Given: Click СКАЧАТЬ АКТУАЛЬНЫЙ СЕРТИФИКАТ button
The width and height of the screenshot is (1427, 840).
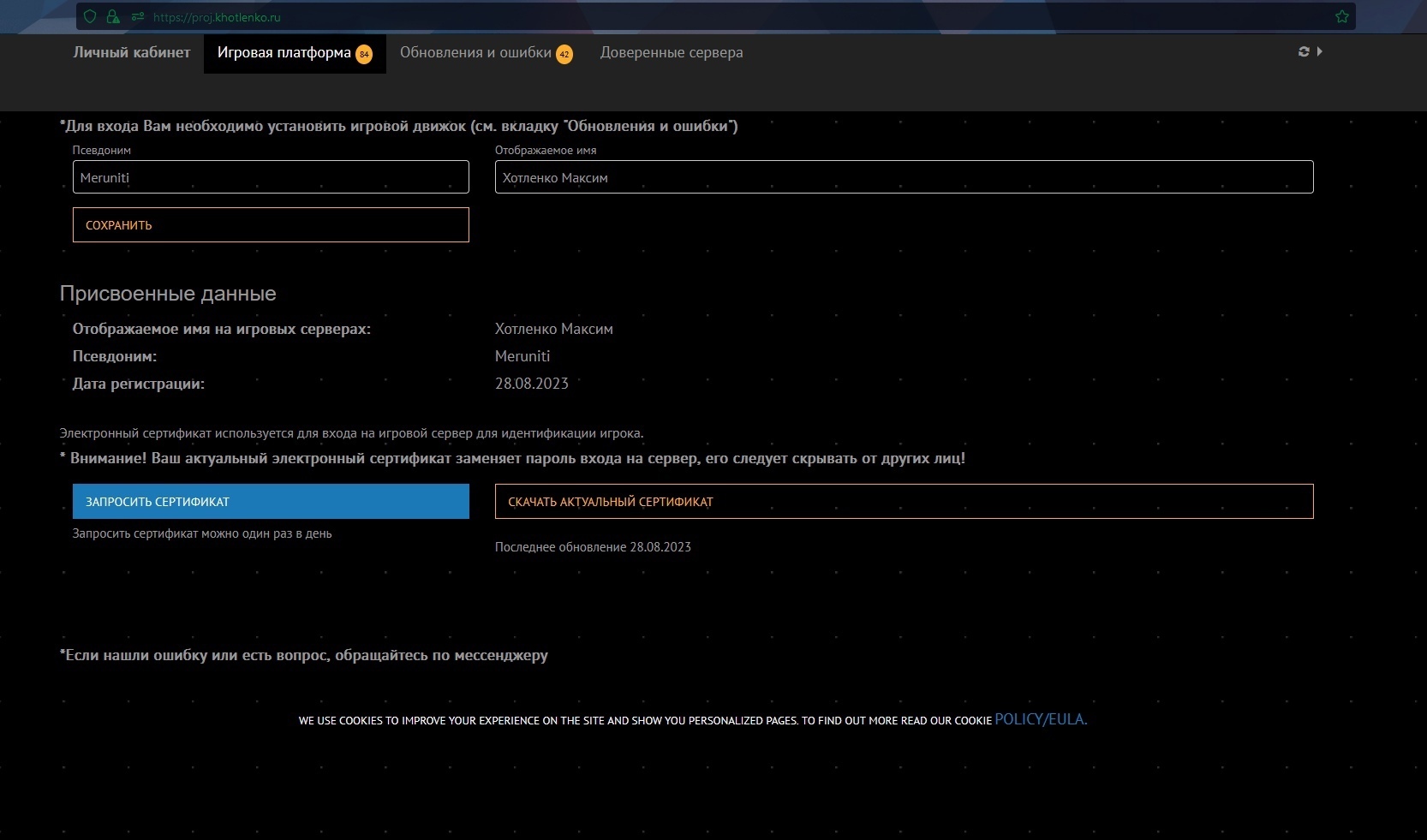Looking at the screenshot, I should click(x=904, y=502).
